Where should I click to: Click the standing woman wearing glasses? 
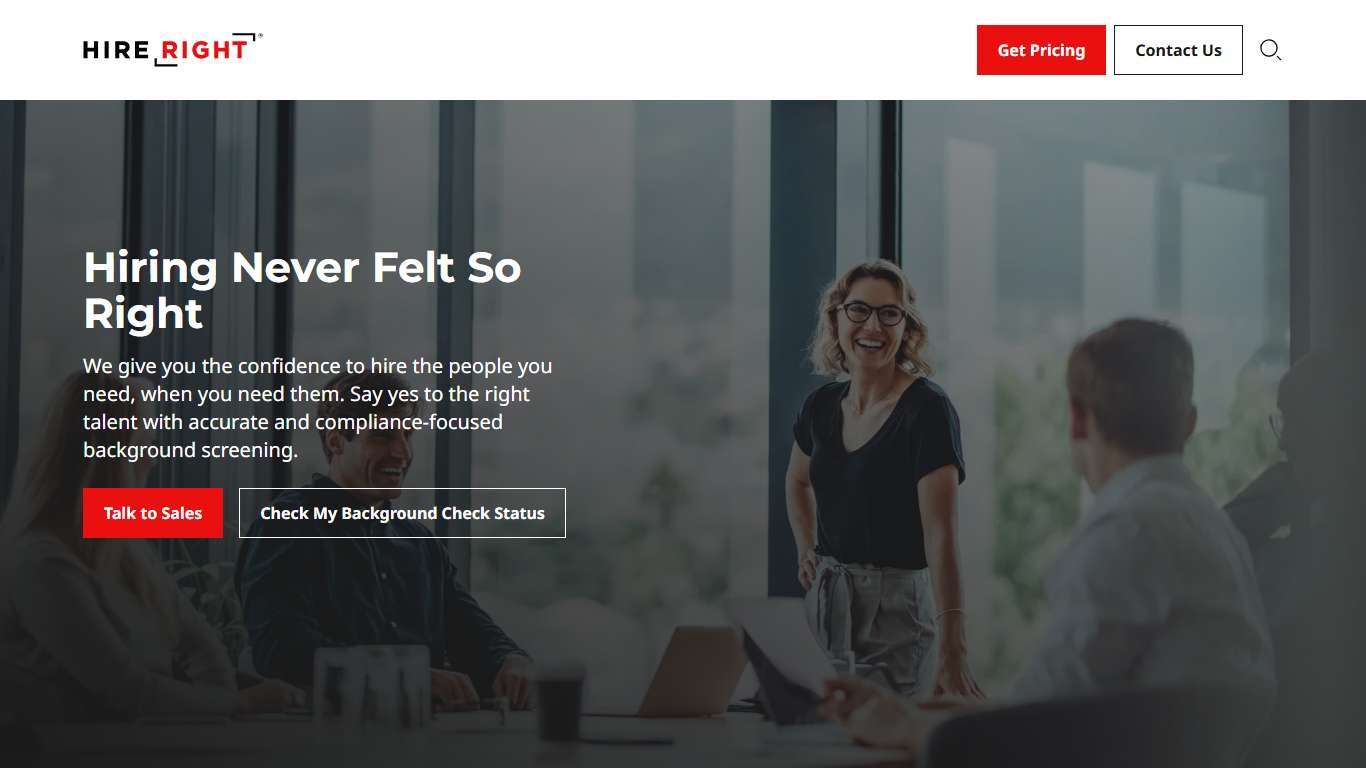(876, 470)
